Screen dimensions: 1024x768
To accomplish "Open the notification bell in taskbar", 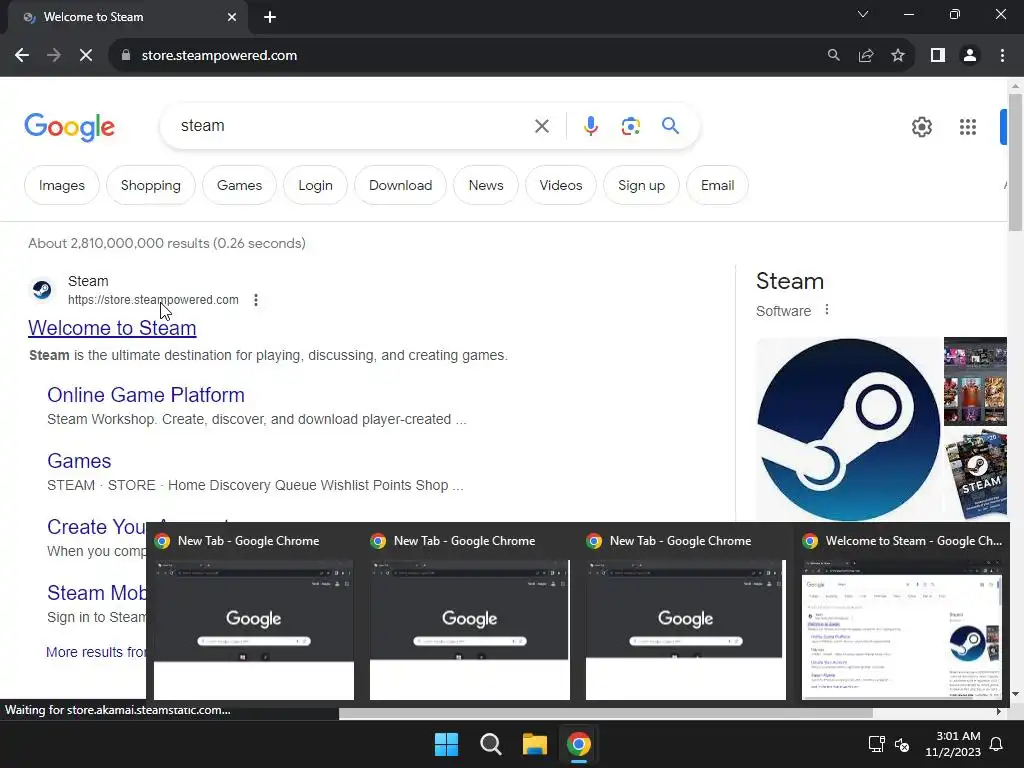I will point(997,744).
